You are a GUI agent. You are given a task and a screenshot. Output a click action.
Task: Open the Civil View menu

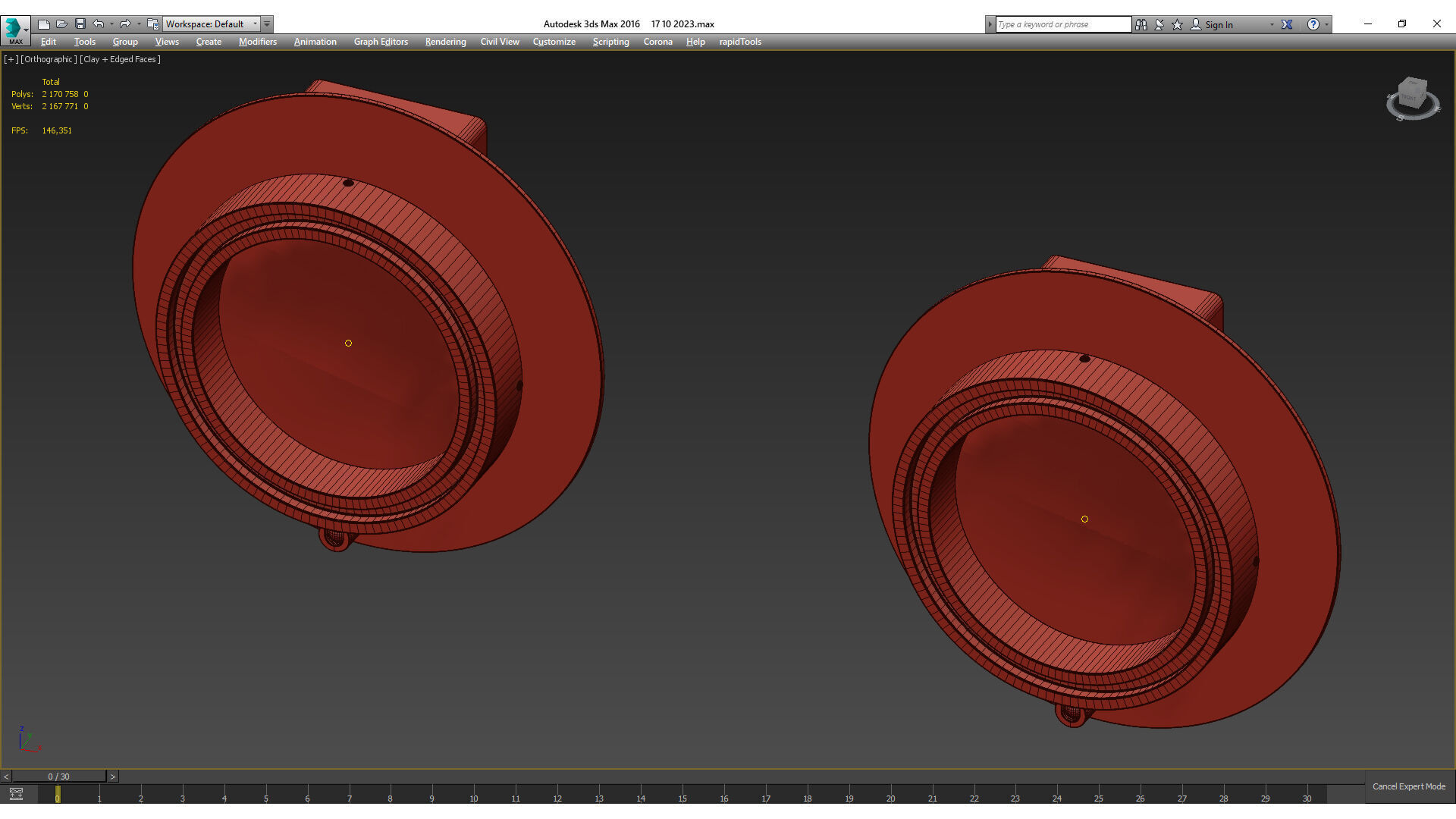click(x=500, y=42)
